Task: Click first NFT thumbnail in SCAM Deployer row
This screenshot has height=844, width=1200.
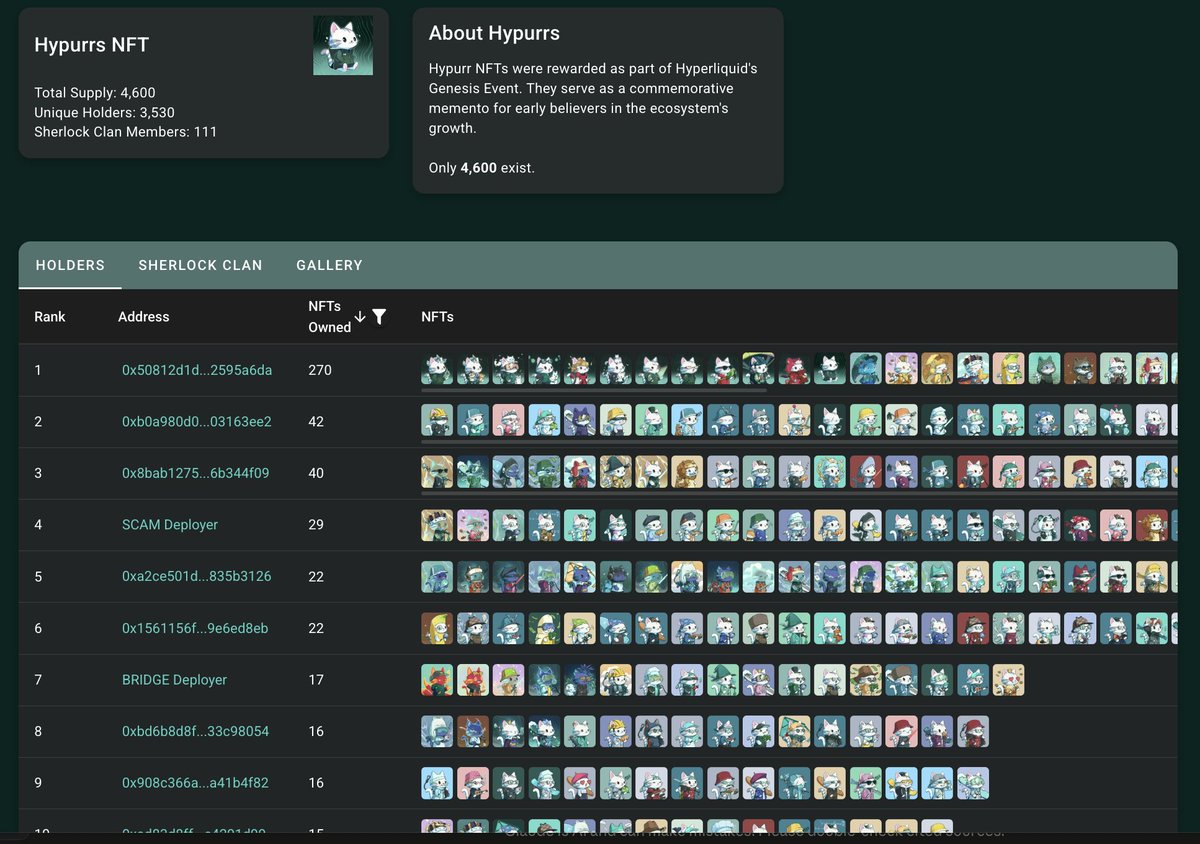Action: tap(437, 525)
